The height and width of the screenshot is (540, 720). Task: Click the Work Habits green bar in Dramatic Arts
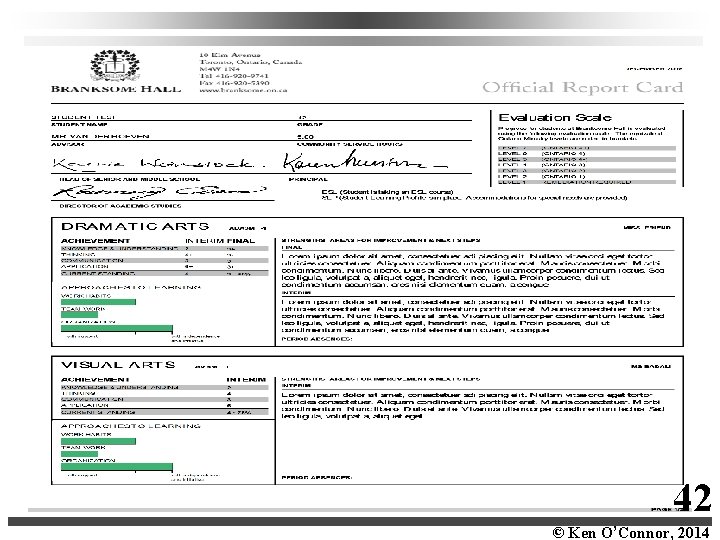click(x=98, y=302)
